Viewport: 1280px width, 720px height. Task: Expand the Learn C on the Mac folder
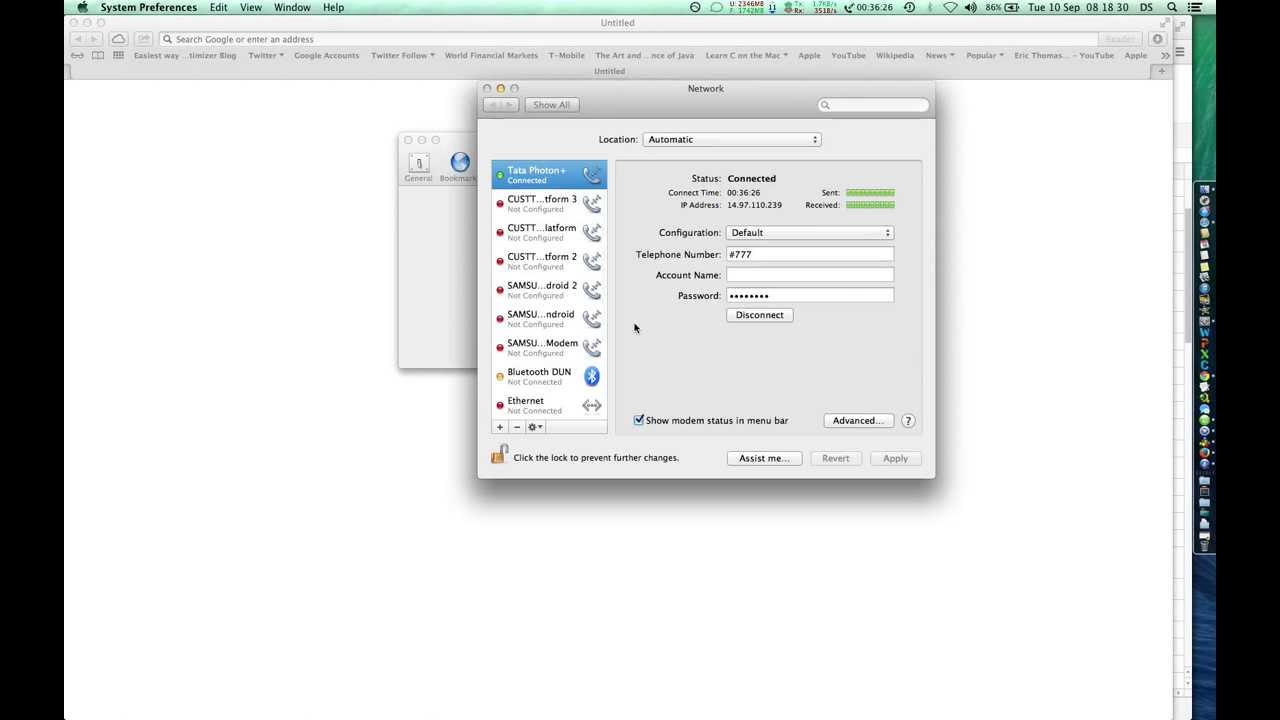[747, 56]
